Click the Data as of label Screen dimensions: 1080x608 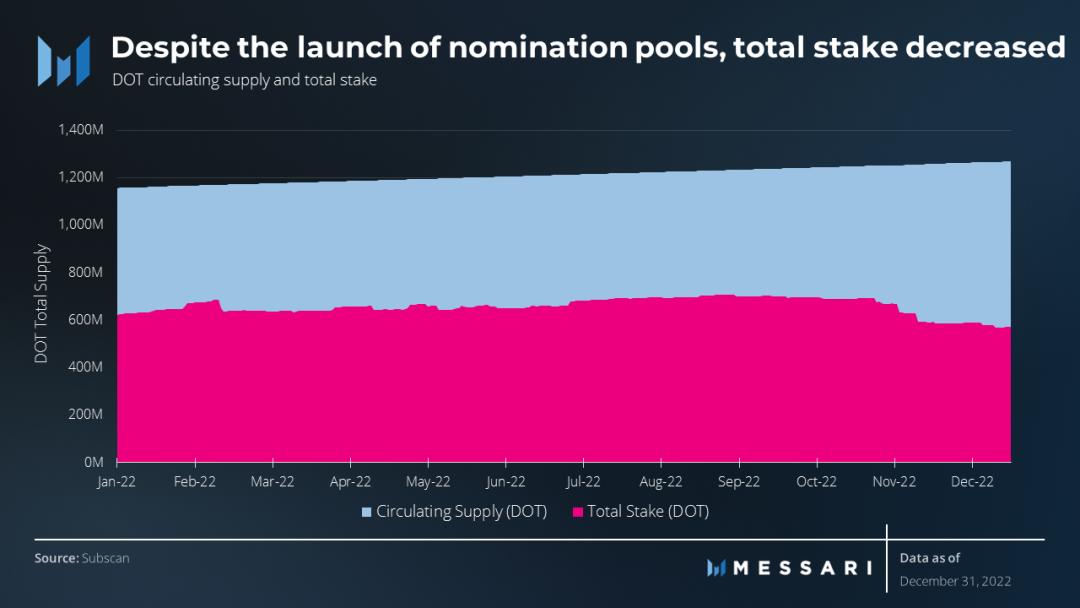pyautogui.click(x=930, y=558)
